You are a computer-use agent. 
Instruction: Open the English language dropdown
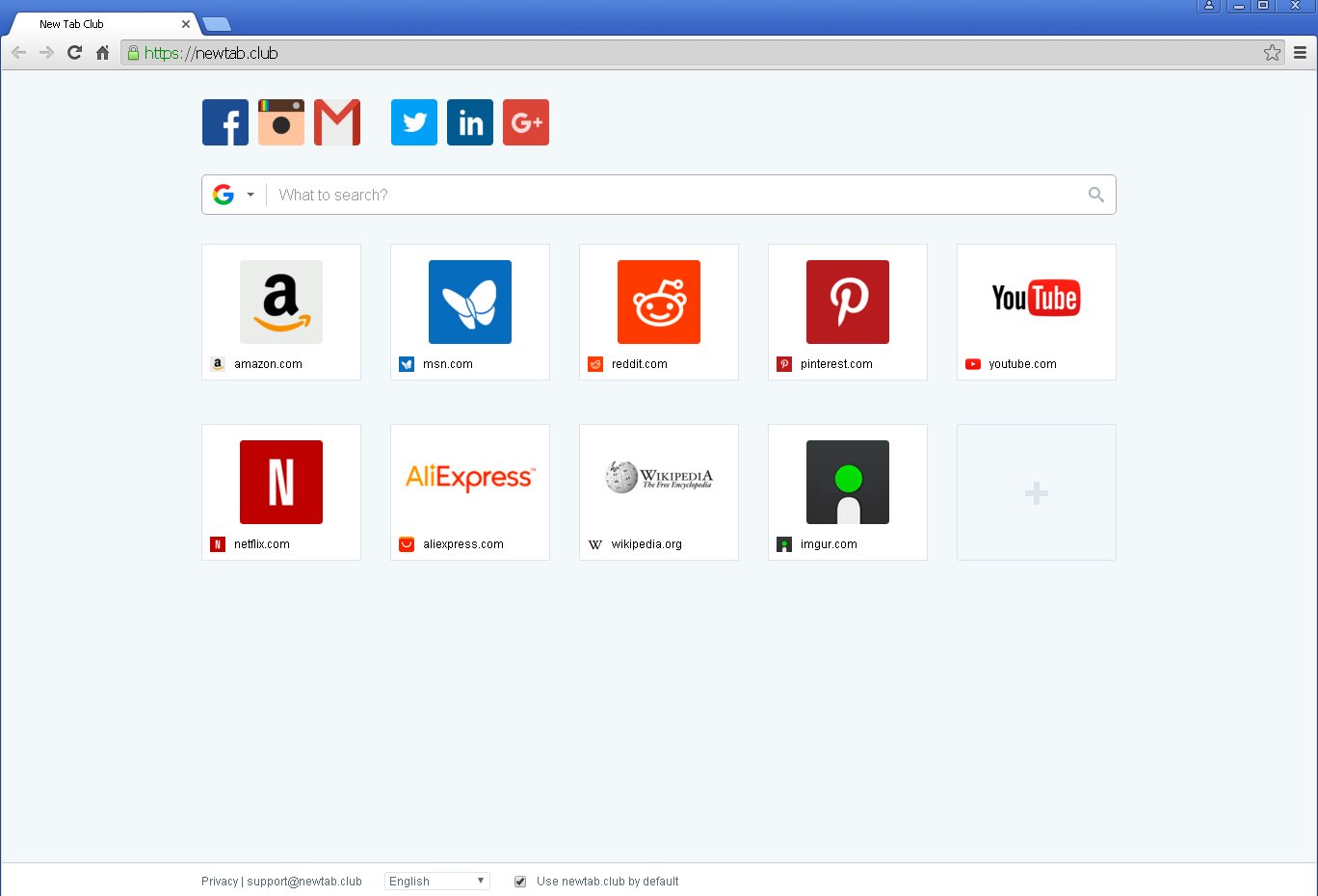[436, 882]
